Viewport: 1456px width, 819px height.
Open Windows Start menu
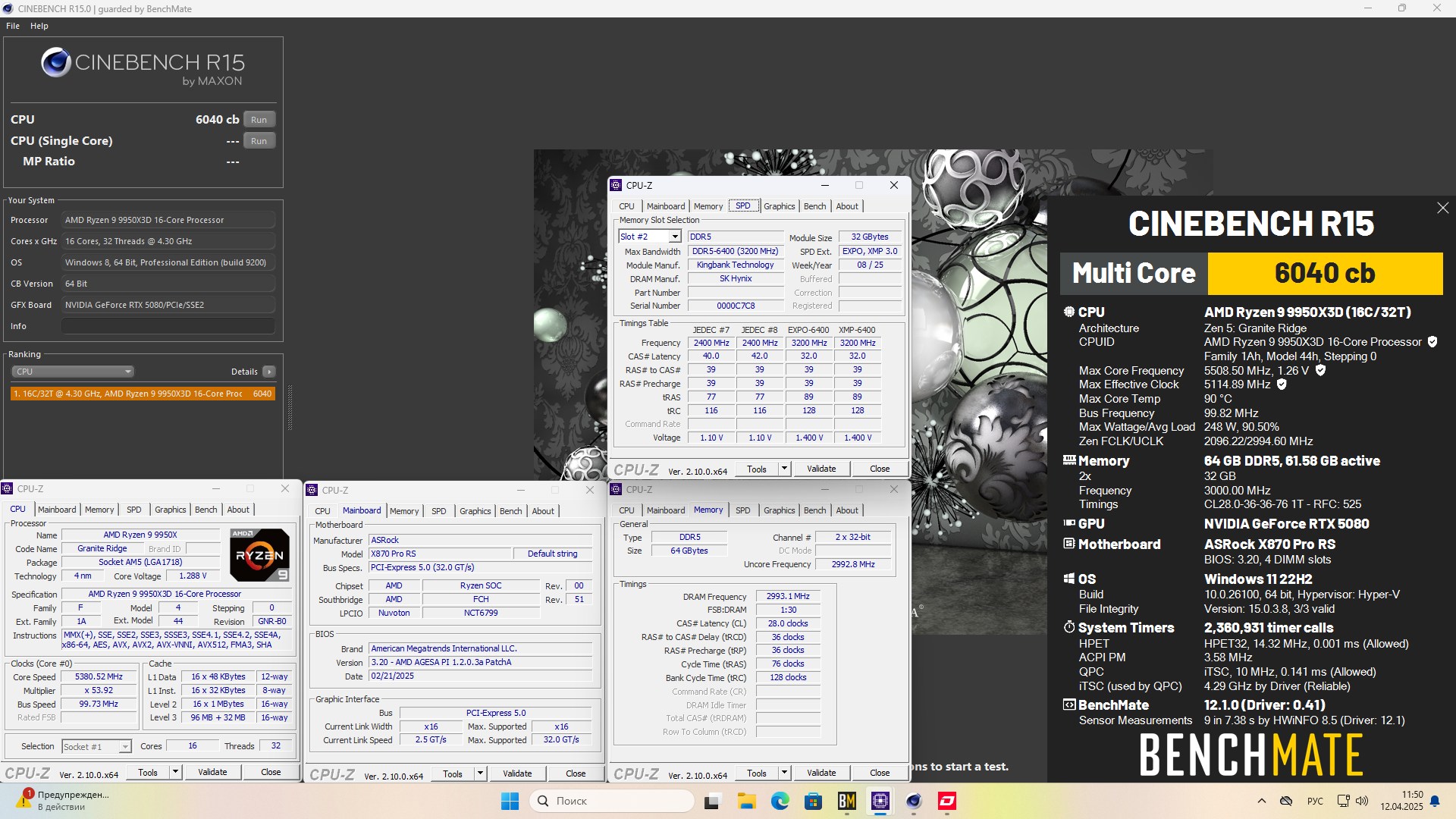click(x=510, y=801)
